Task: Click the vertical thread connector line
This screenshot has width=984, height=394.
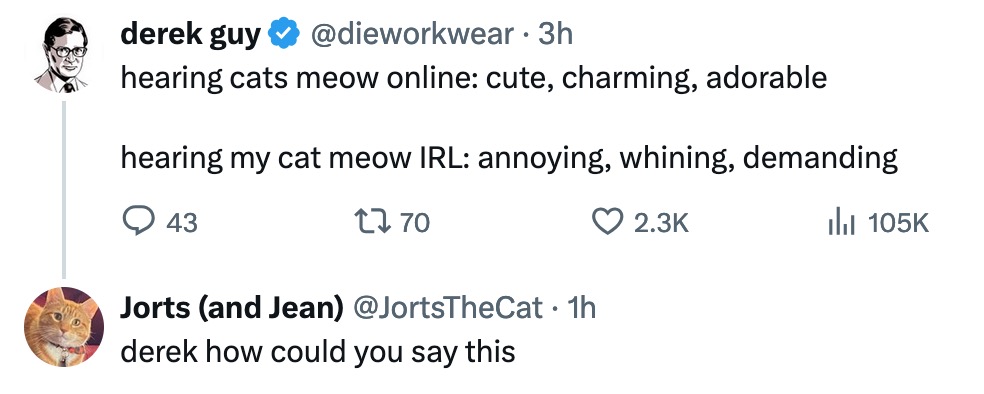Action: pos(63,189)
